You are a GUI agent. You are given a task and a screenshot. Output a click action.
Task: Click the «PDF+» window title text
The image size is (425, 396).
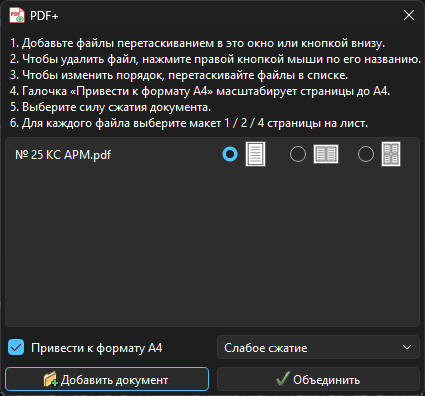point(44,16)
